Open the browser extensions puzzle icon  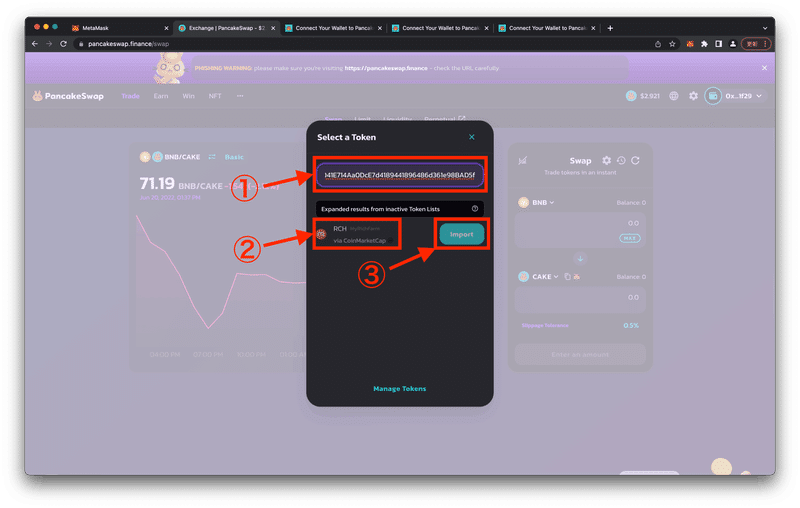[x=704, y=44]
